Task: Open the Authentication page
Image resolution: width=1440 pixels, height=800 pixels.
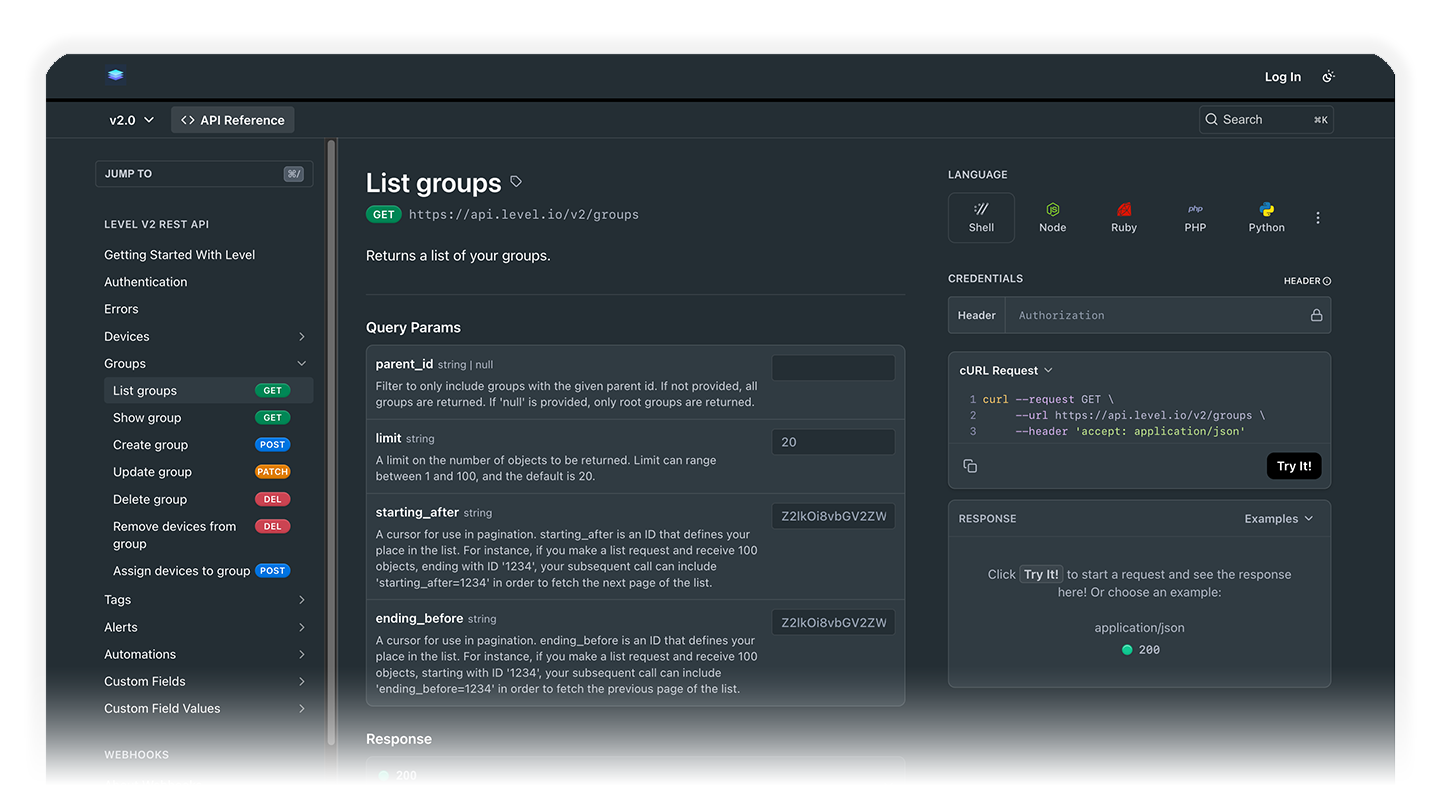Action: 146,282
